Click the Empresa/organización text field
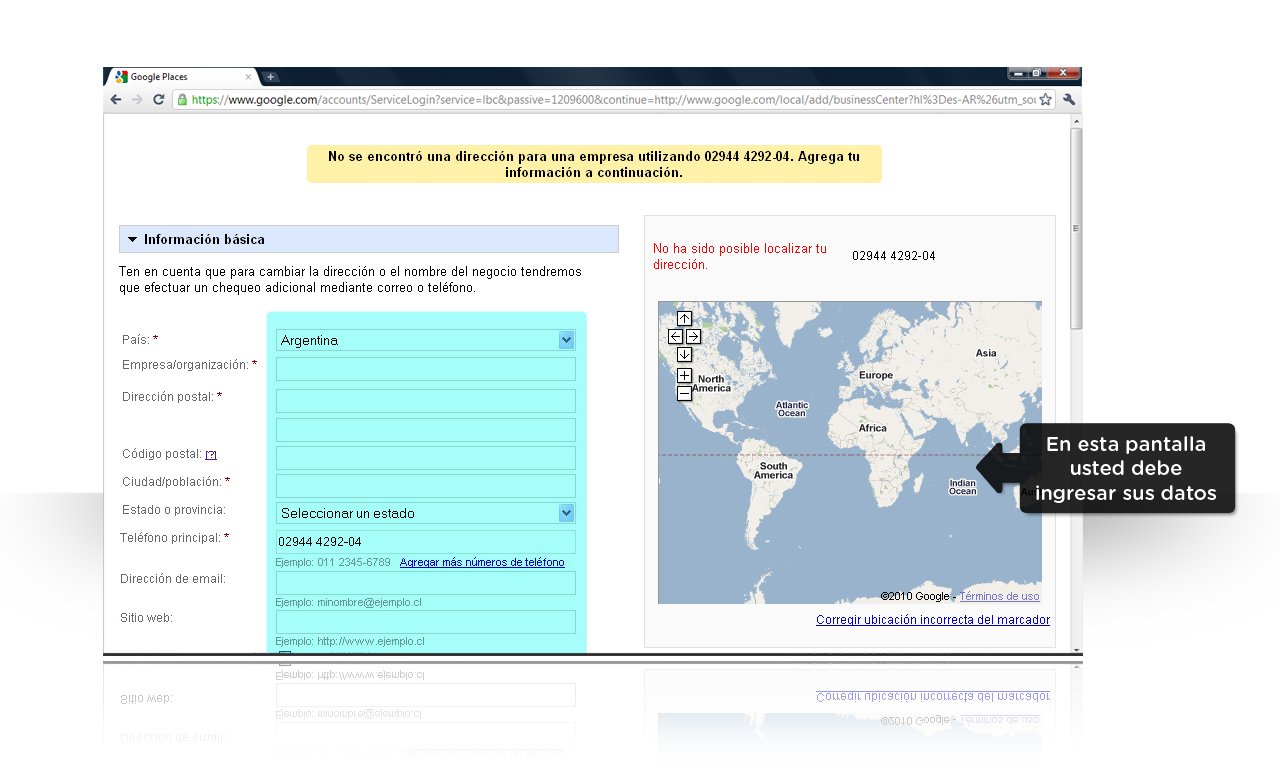 [x=426, y=369]
